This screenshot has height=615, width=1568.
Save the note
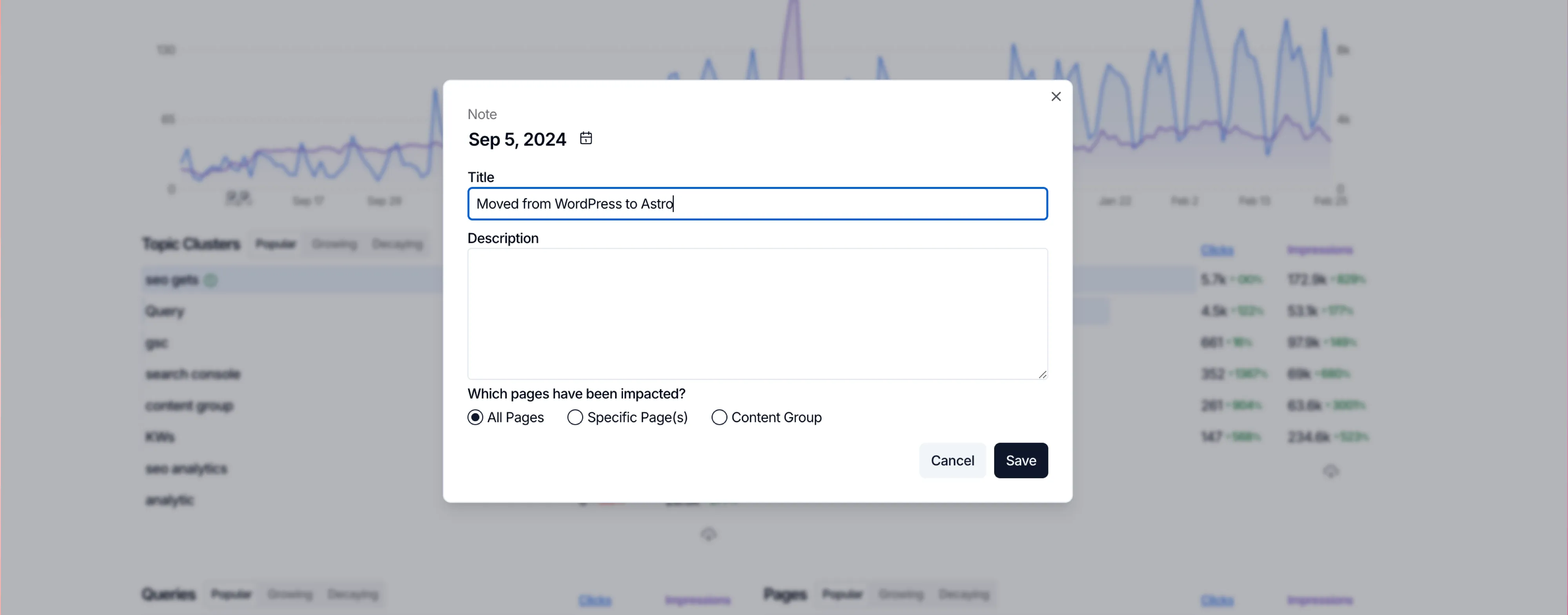point(1020,461)
